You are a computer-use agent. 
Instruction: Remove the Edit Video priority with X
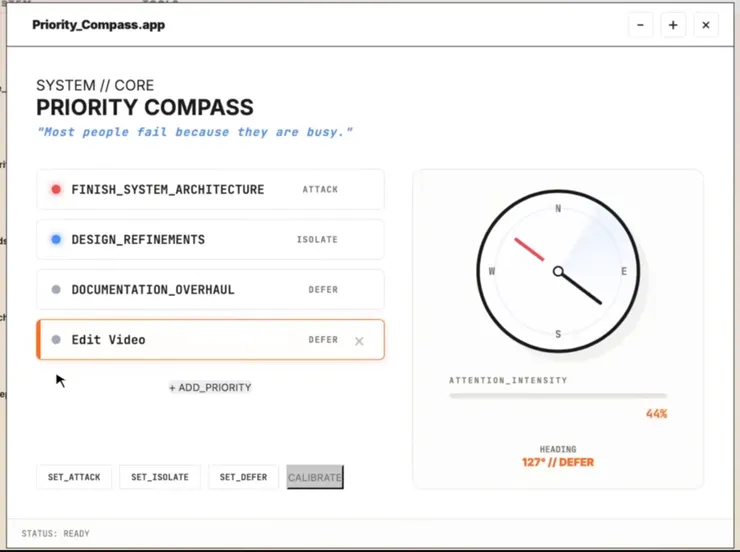coord(359,341)
